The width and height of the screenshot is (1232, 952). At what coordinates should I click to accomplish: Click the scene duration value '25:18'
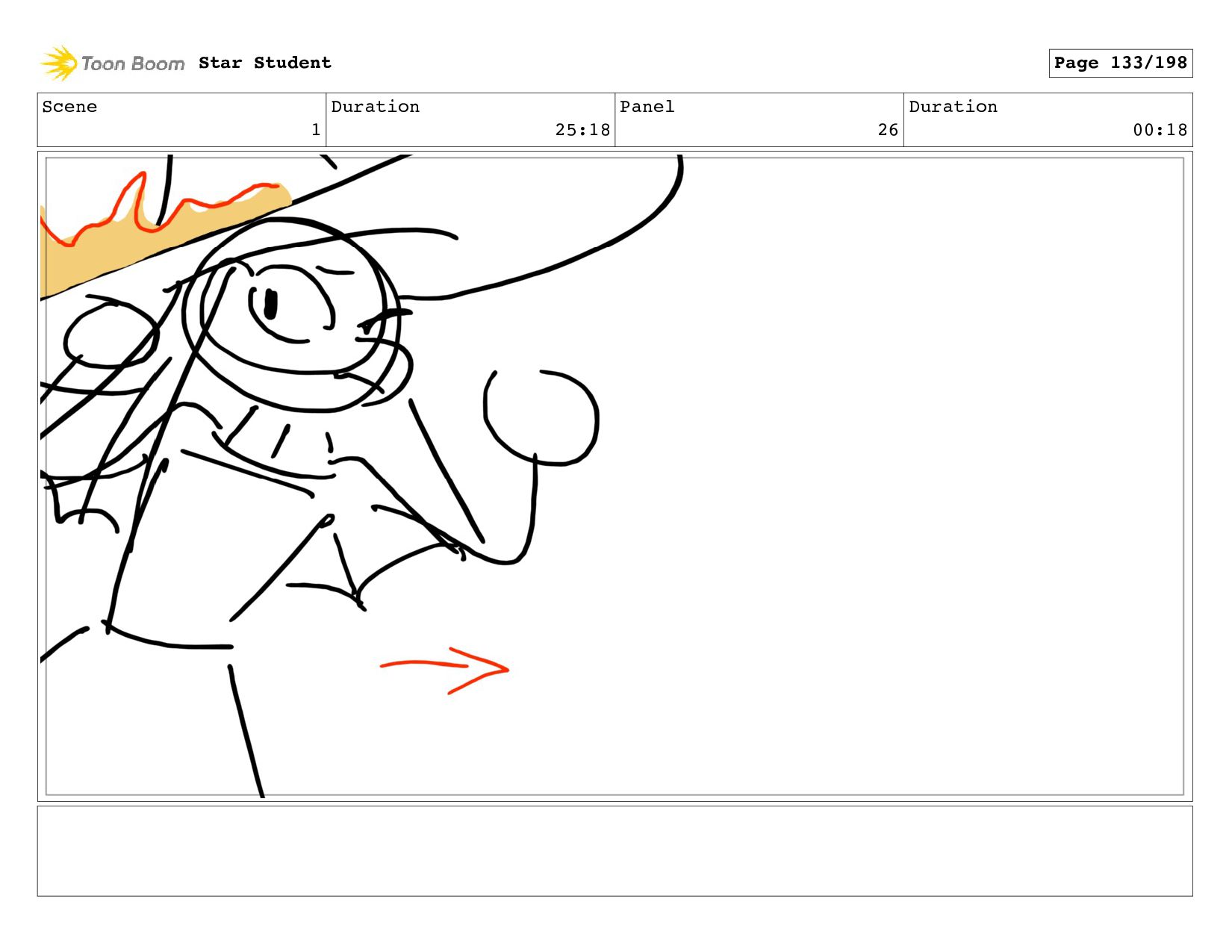582,130
